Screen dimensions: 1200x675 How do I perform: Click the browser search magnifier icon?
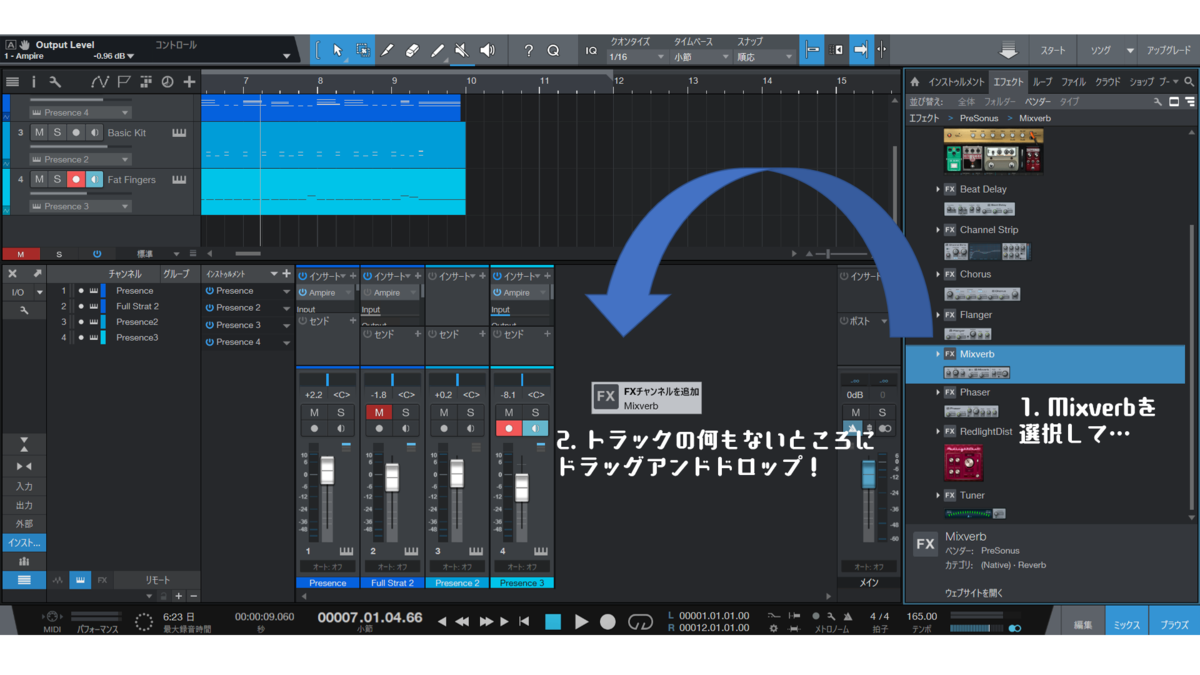1189,82
